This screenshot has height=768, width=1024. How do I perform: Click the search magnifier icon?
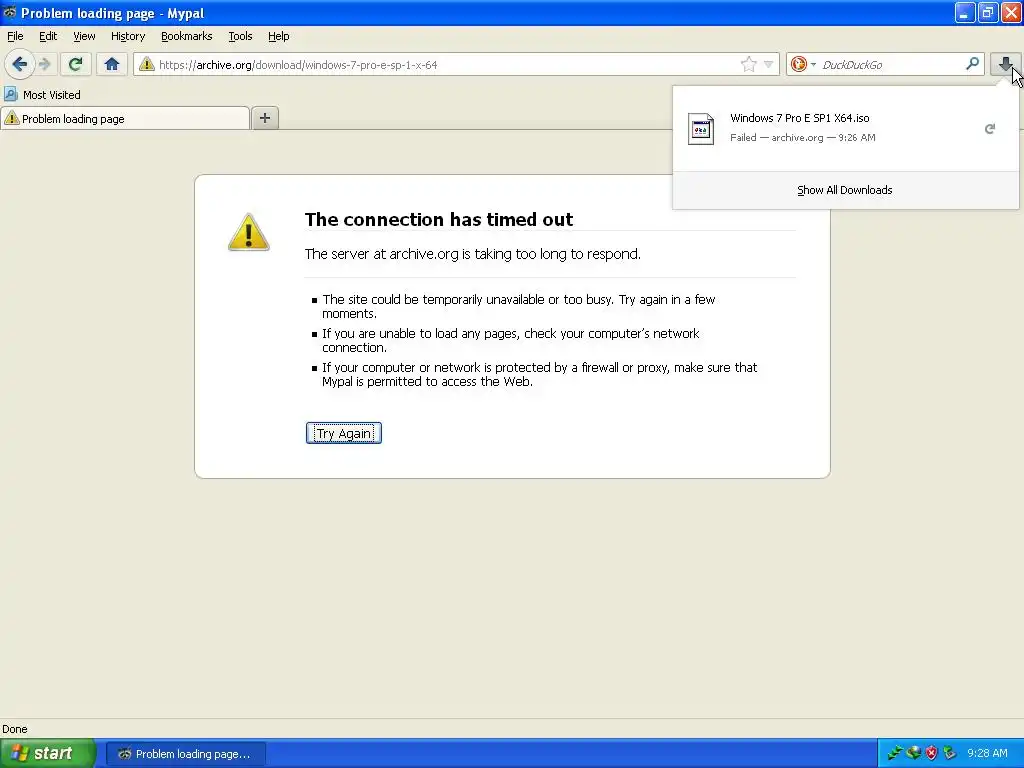coord(972,63)
